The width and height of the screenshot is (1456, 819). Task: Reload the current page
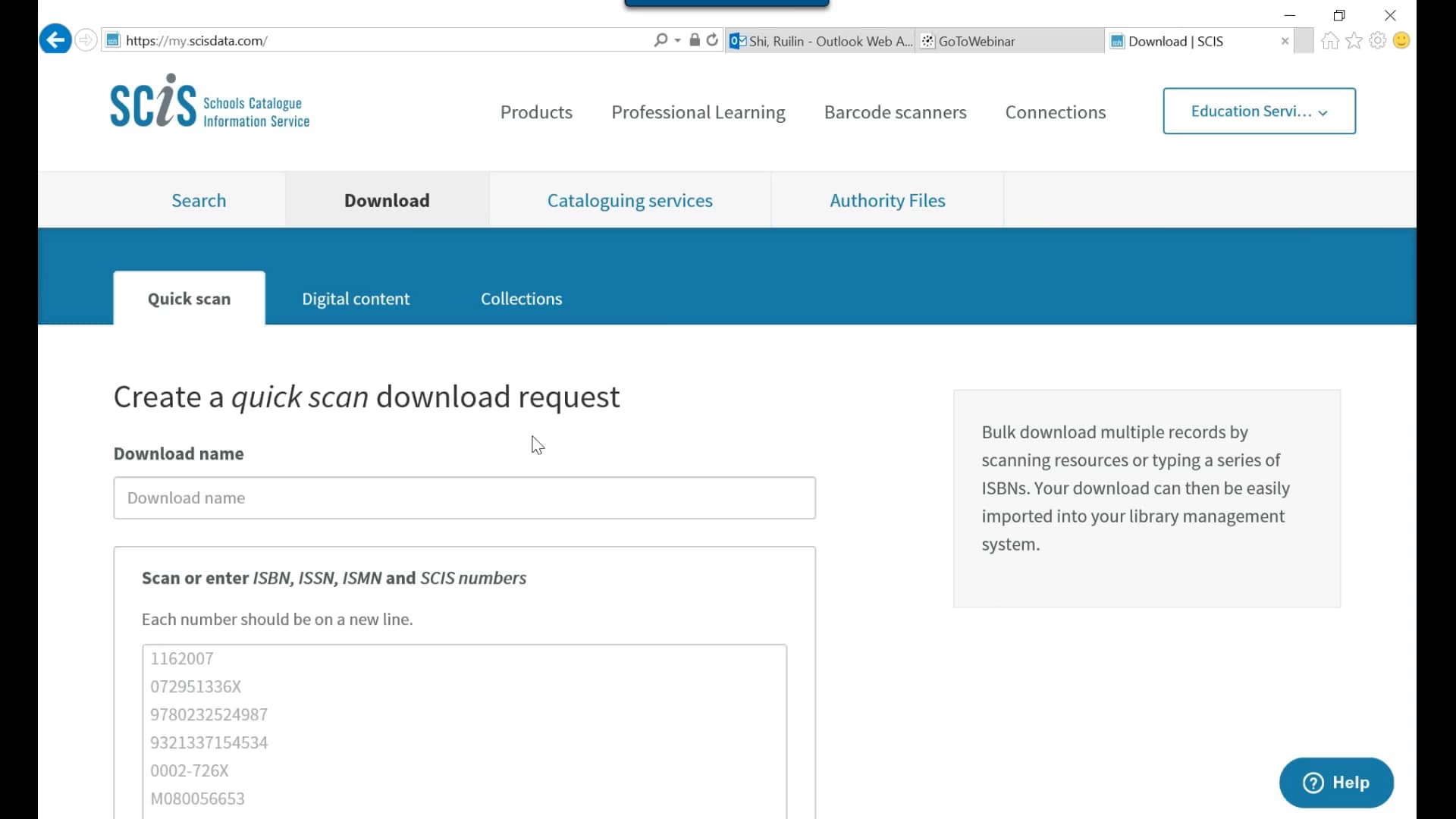tap(712, 39)
